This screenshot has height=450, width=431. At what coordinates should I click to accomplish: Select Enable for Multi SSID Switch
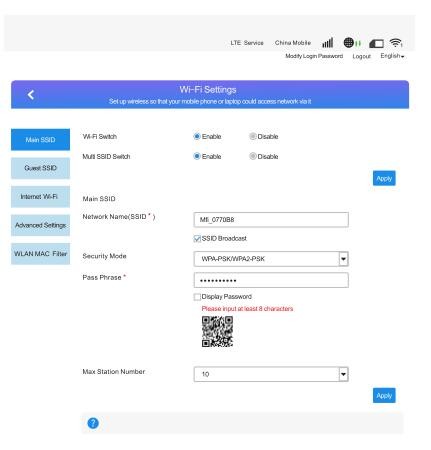[197, 156]
